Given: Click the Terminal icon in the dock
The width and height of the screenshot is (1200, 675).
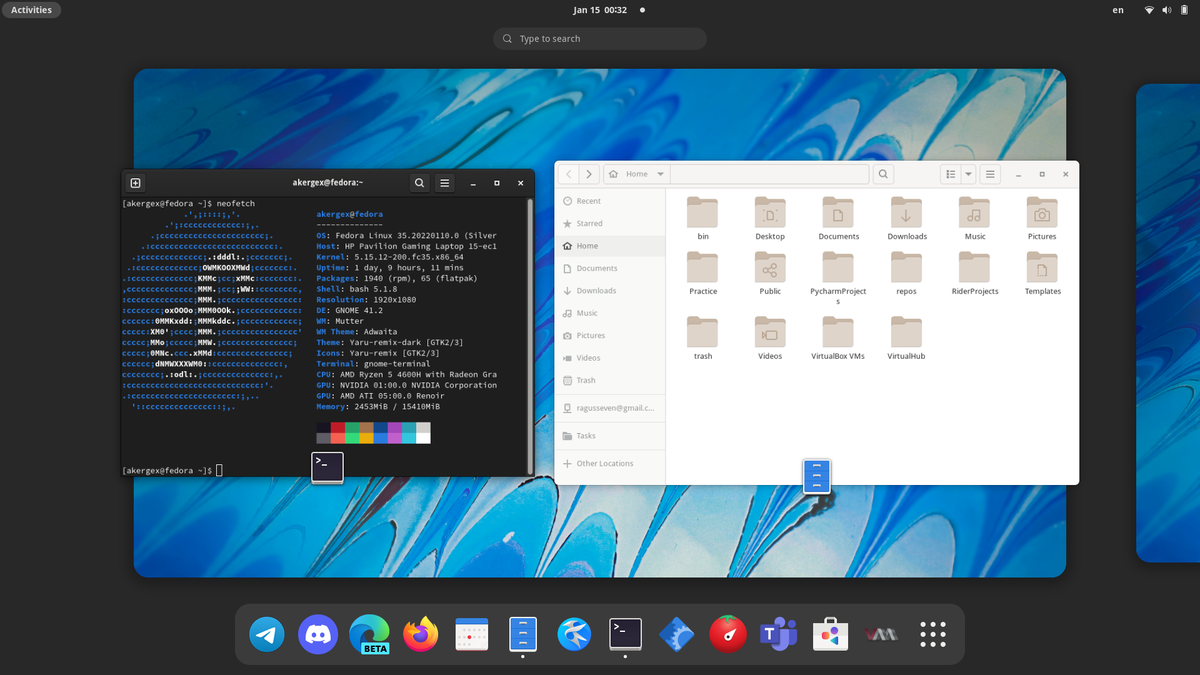Looking at the screenshot, I should coord(626,633).
